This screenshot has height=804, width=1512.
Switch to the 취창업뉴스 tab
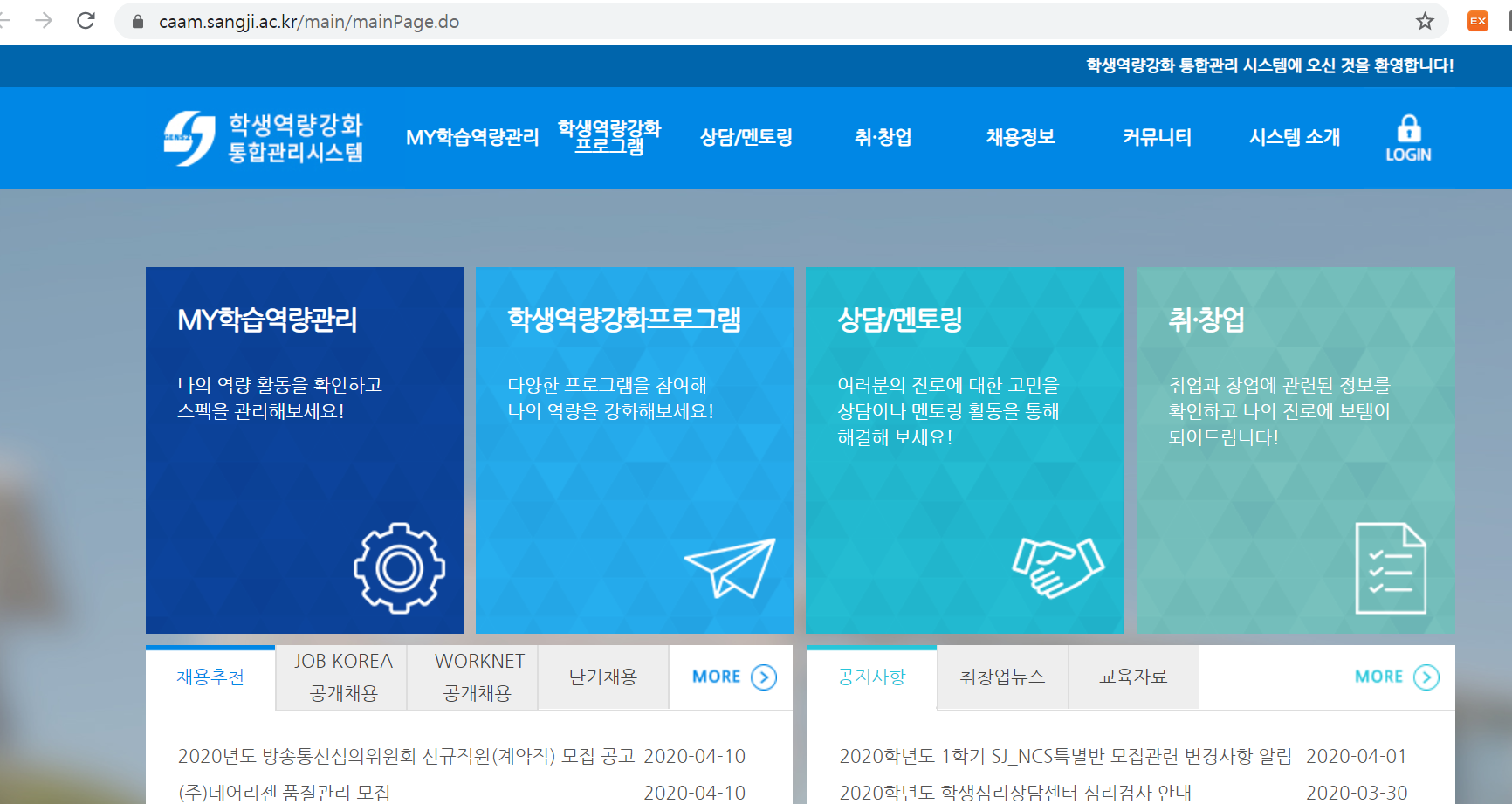pos(1002,677)
